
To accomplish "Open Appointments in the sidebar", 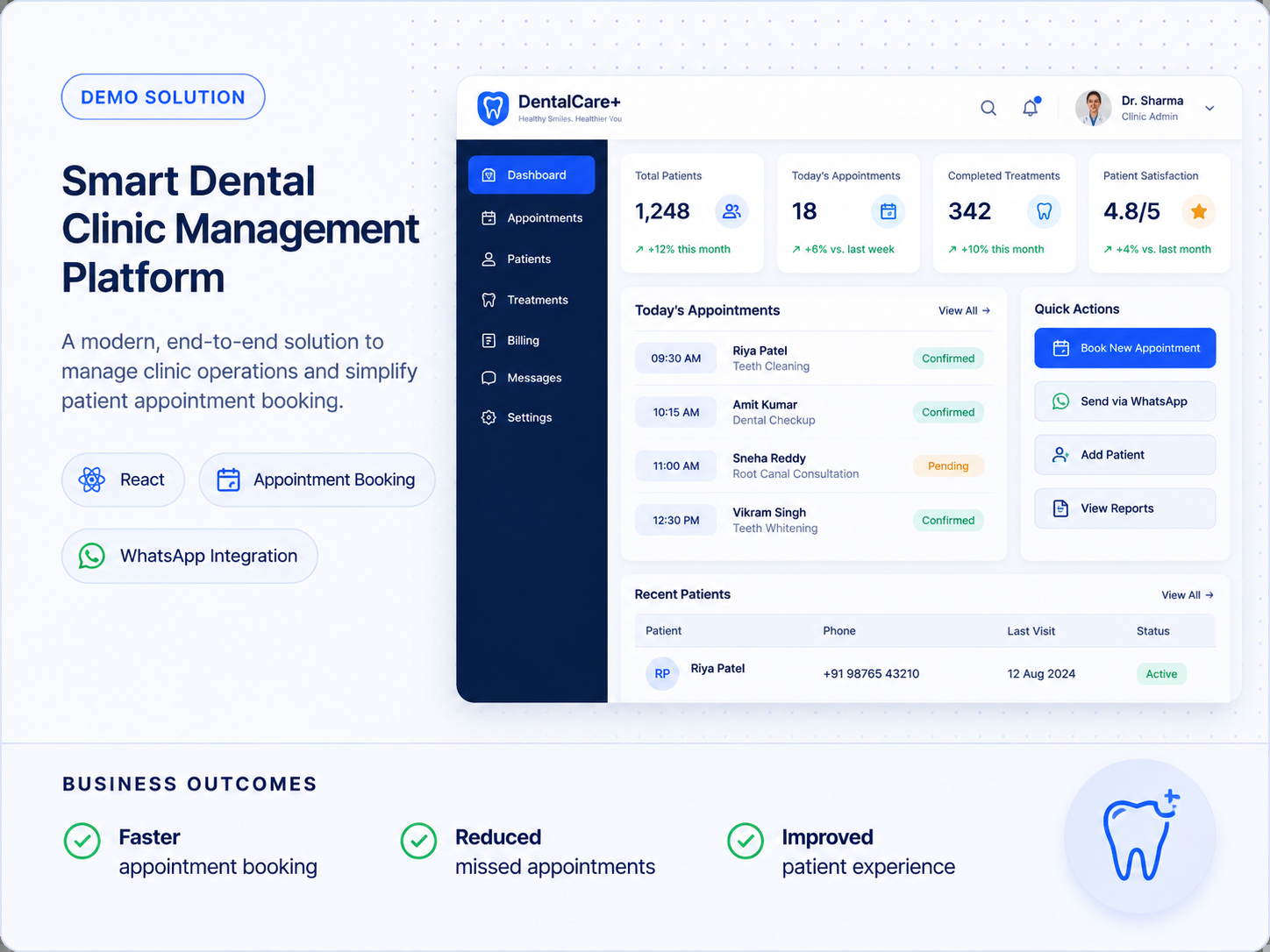I will click(532, 217).
